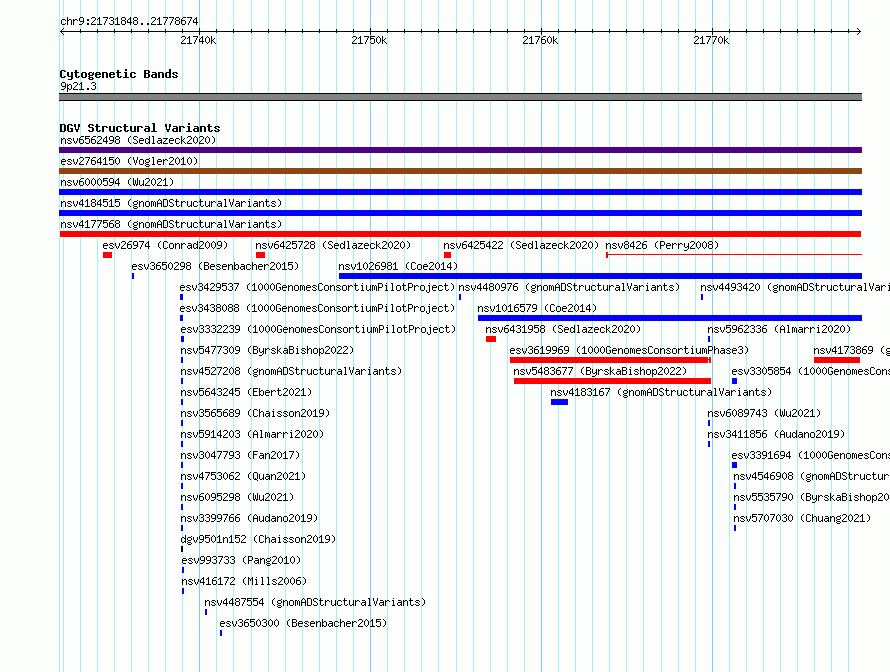Open nsv8426 (Perry2008) variant label
Viewport: 890px width, 672px height.
click(662, 245)
